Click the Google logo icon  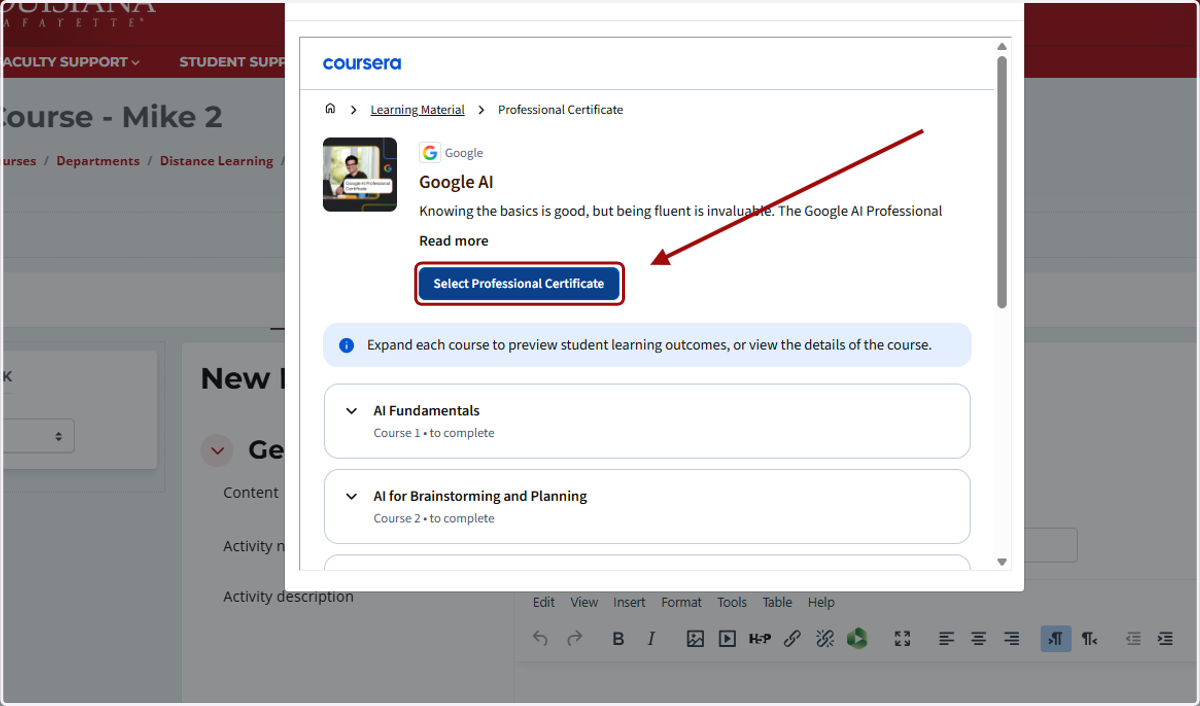tap(430, 153)
